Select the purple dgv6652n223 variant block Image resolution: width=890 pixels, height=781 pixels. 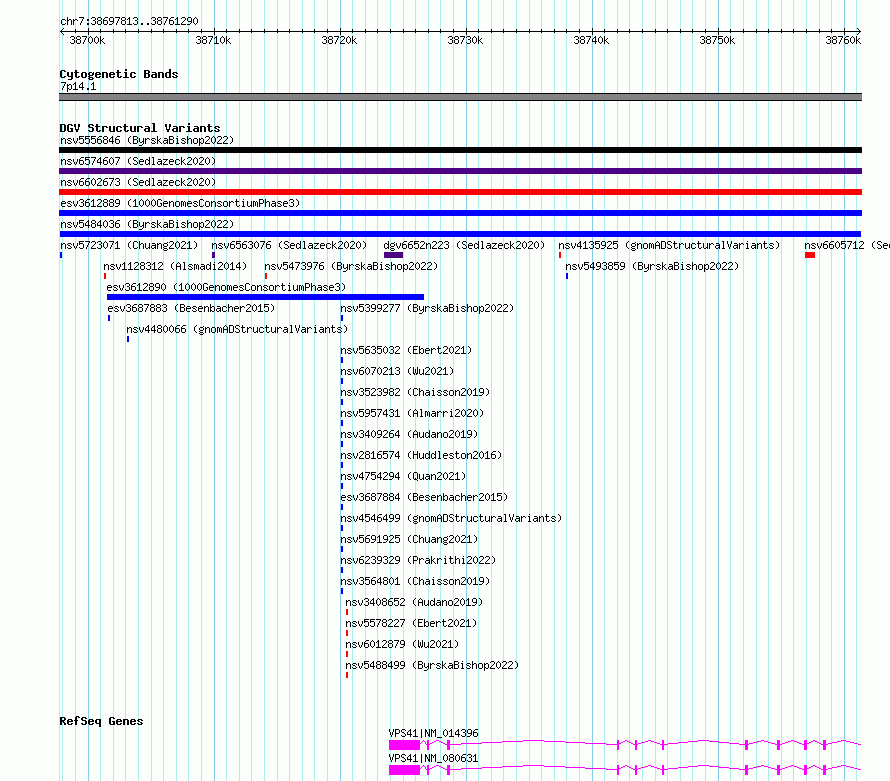pyautogui.click(x=393, y=255)
